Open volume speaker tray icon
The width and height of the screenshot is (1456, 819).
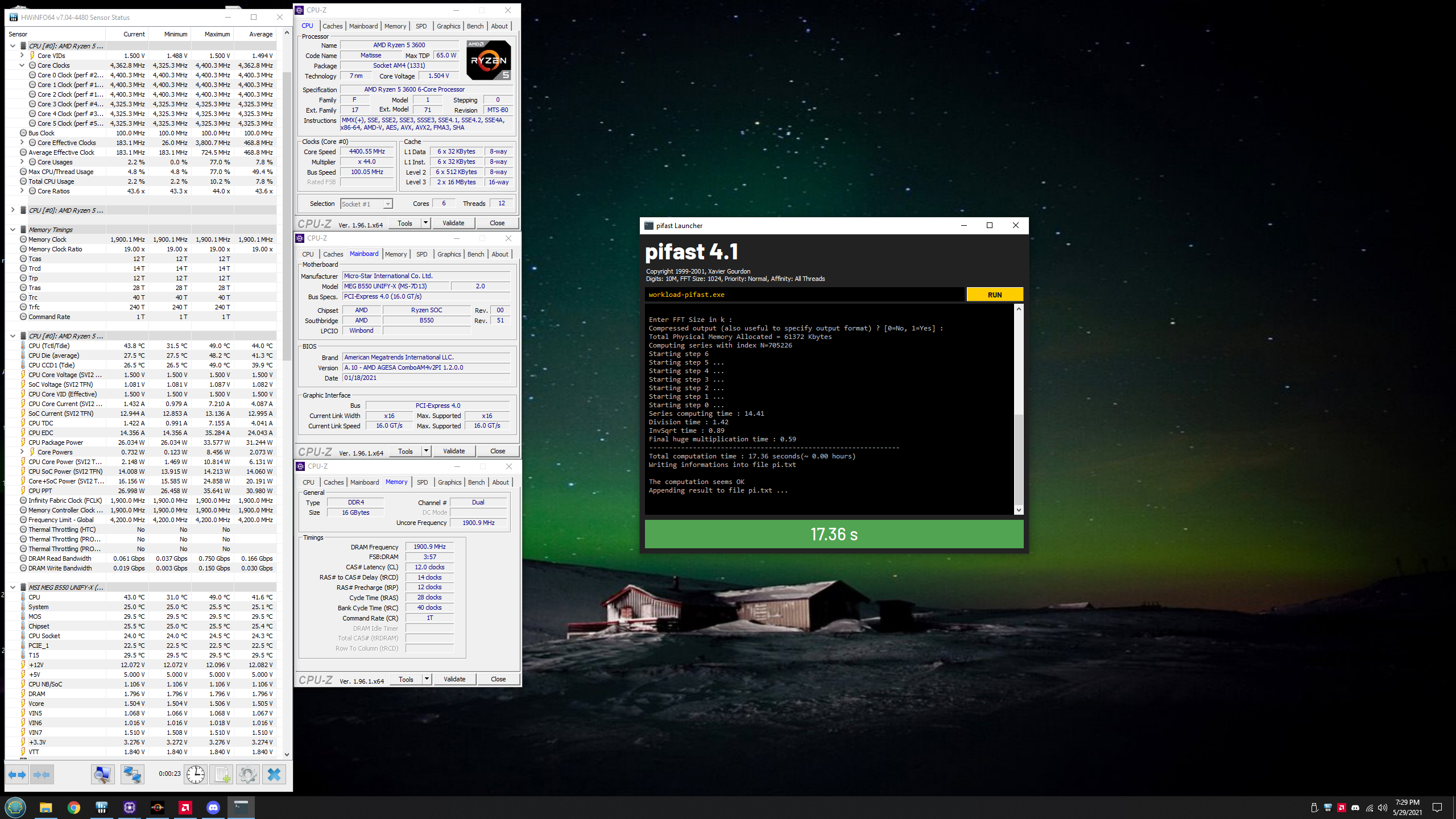click(x=1383, y=808)
